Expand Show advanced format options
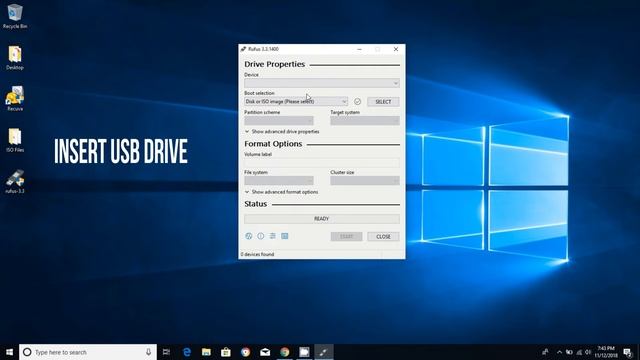The height and width of the screenshot is (360, 640). pyautogui.click(x=281, y=192)
